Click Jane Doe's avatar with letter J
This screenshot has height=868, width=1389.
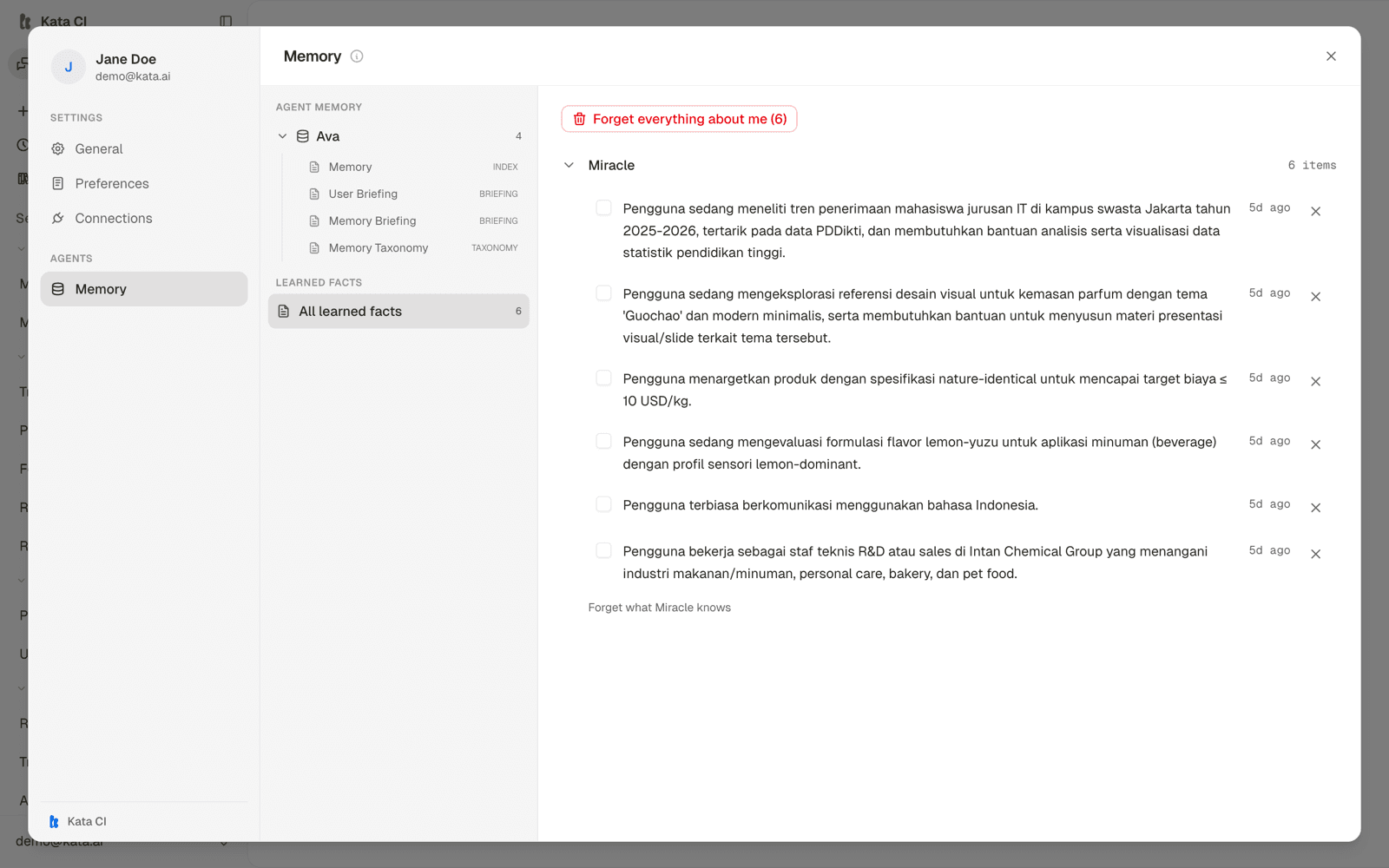tap(69, 67)
